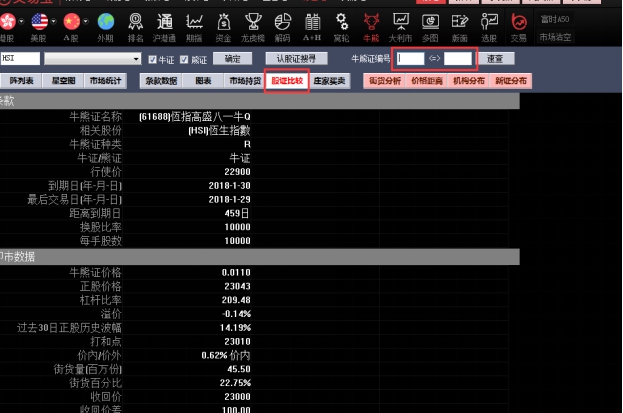Click the first 牛熊证编号 input field
The height and width of the screenshot is (413, 623).
(411, 59)
